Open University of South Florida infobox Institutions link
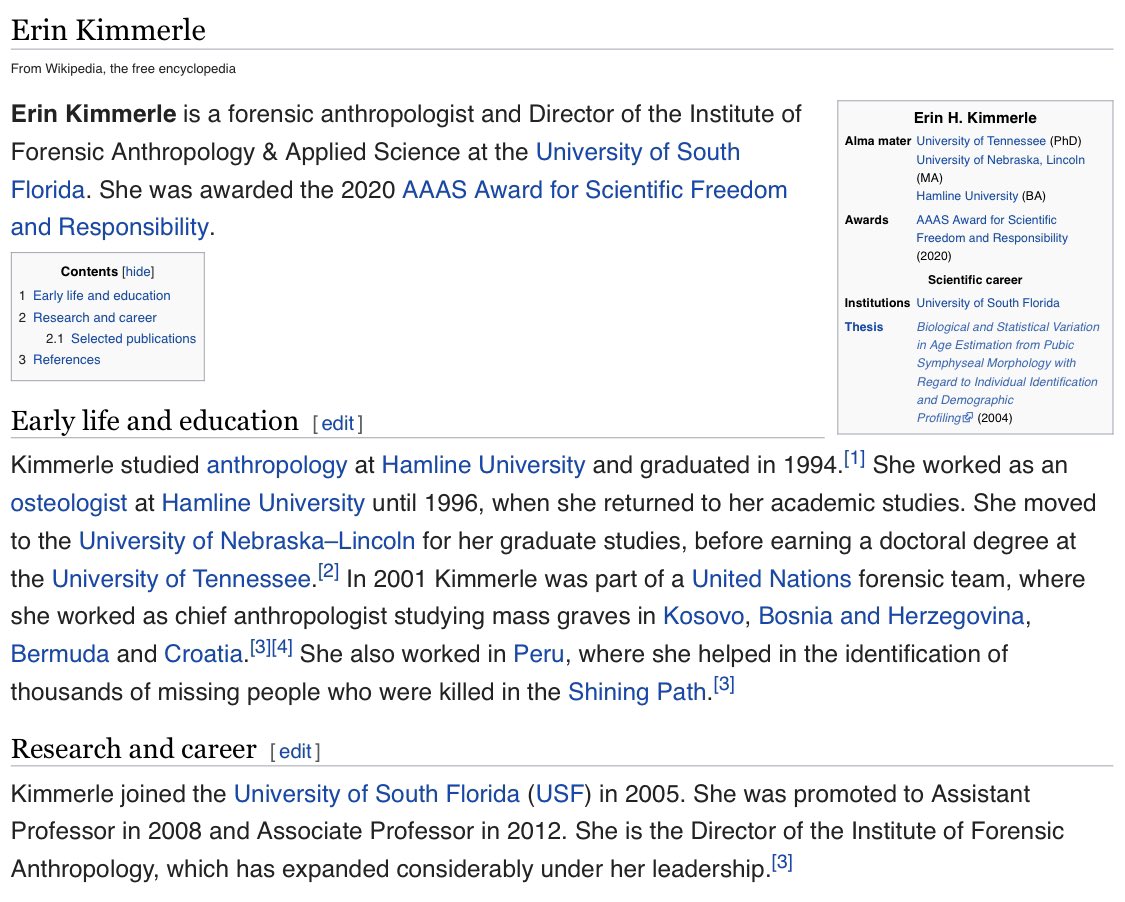 point(988,303)
